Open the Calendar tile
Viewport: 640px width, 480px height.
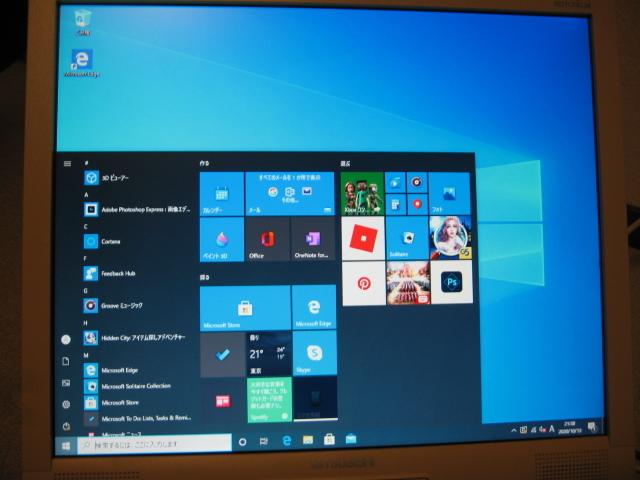click(222, 194)
